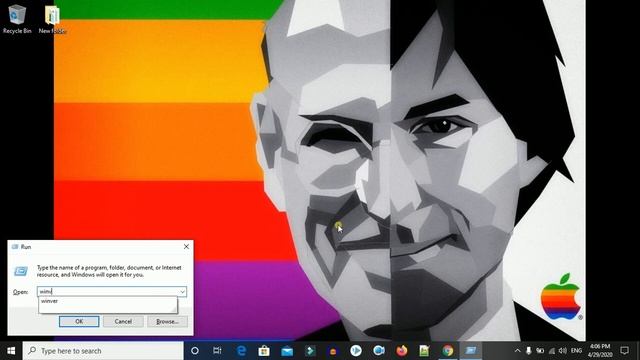
Task: Click Cancel in the Run dialog
Action: tap(123, 321)
